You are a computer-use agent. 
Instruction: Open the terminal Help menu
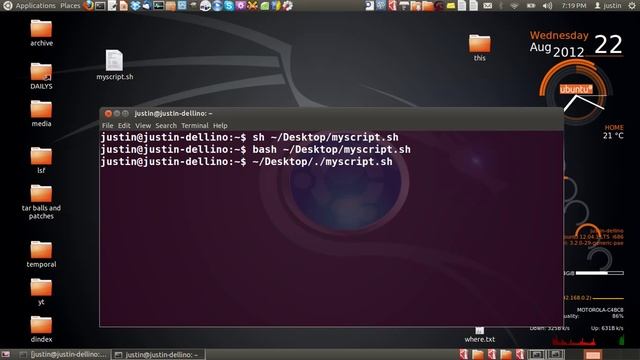220,126
